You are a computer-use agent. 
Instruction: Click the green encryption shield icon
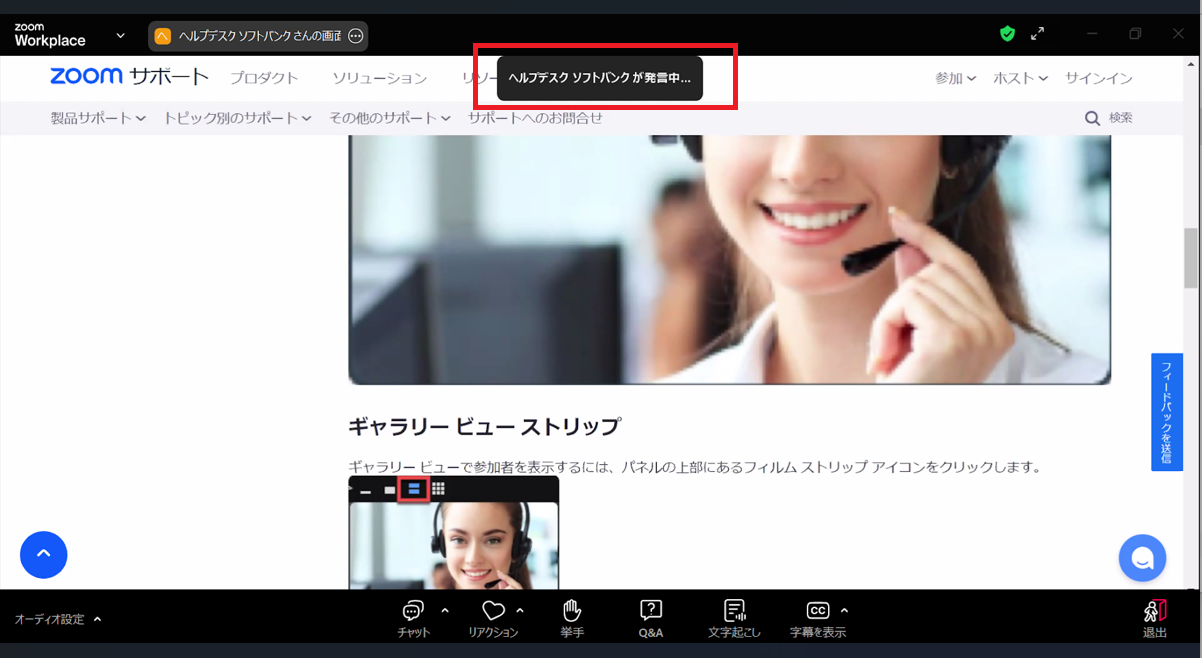pos(1007,34)
